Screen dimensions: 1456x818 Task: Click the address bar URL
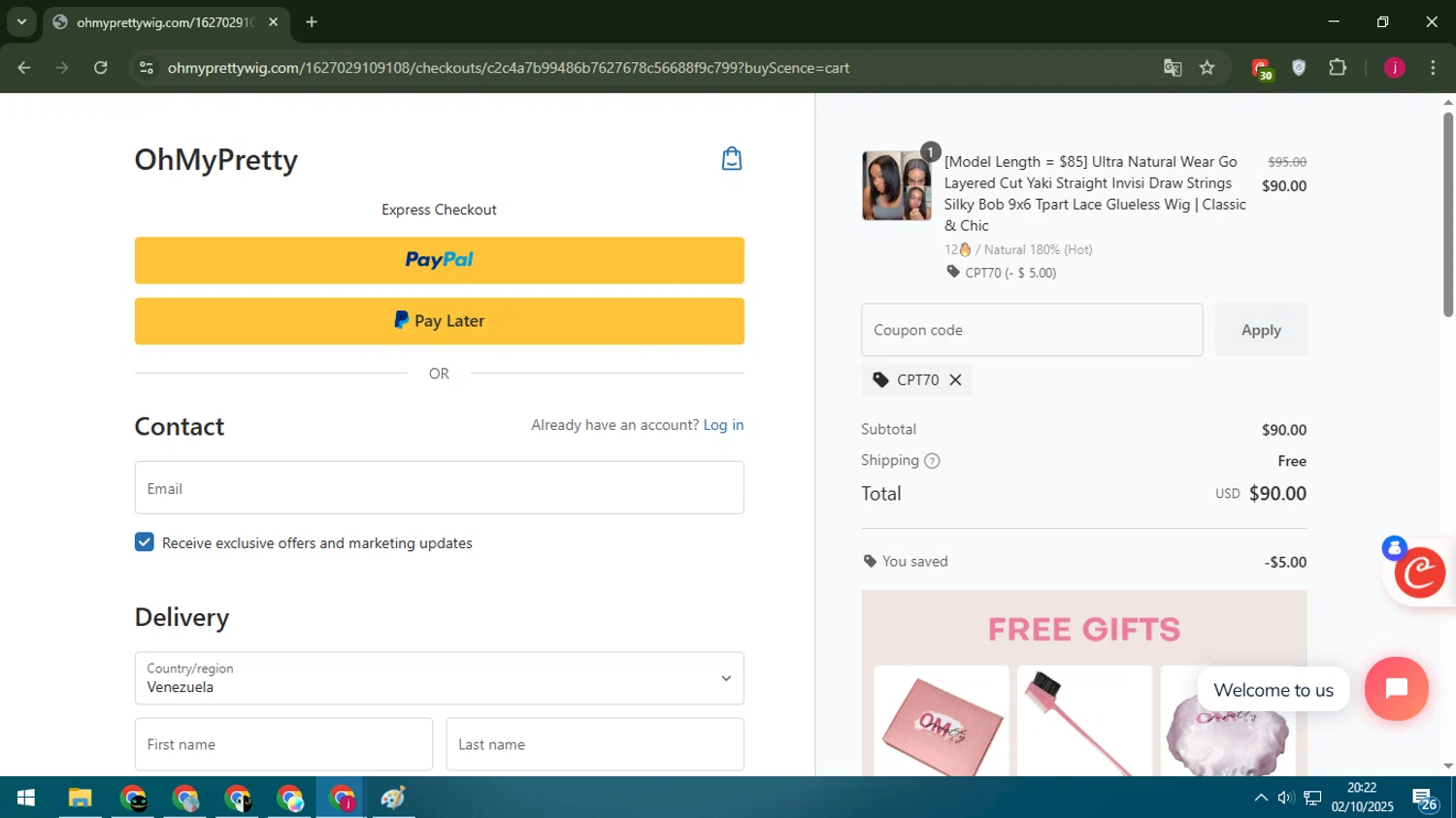(x=508, y=68)
